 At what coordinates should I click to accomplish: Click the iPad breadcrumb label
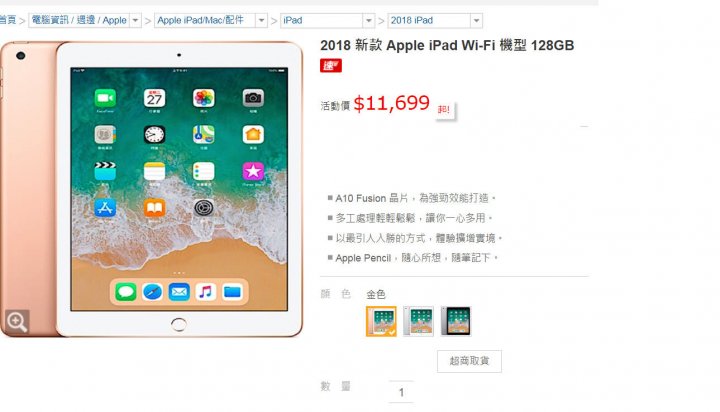(x=293, y=20)
